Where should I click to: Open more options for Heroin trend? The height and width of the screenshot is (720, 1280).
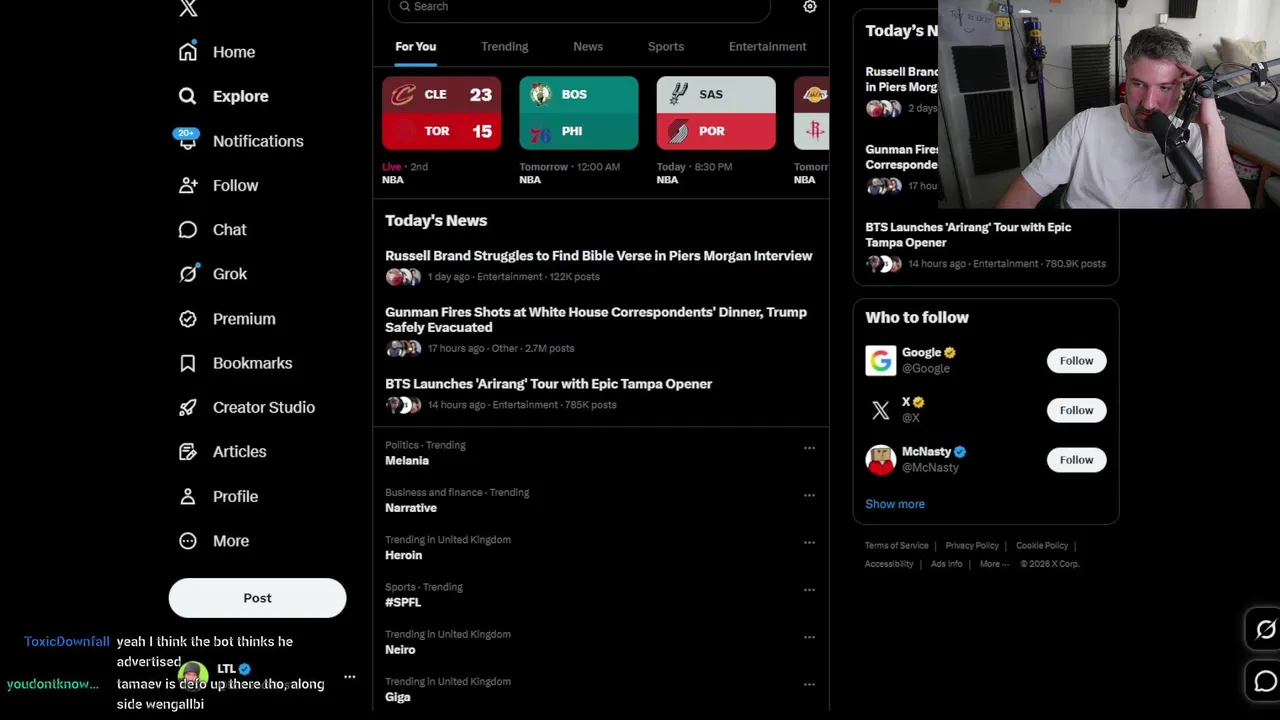[809, 543]
